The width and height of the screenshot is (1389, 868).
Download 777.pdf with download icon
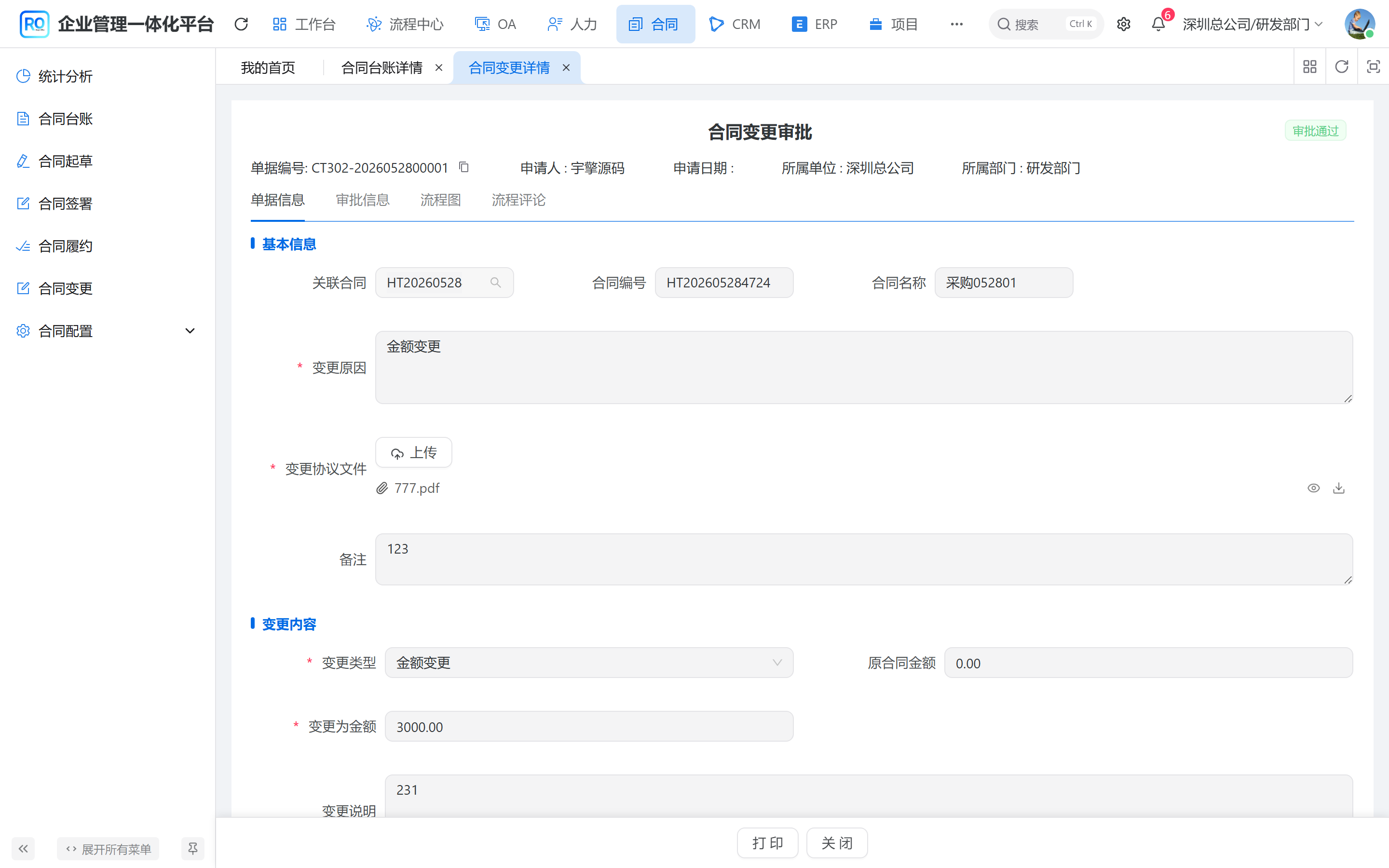[x=1338, y=488]
